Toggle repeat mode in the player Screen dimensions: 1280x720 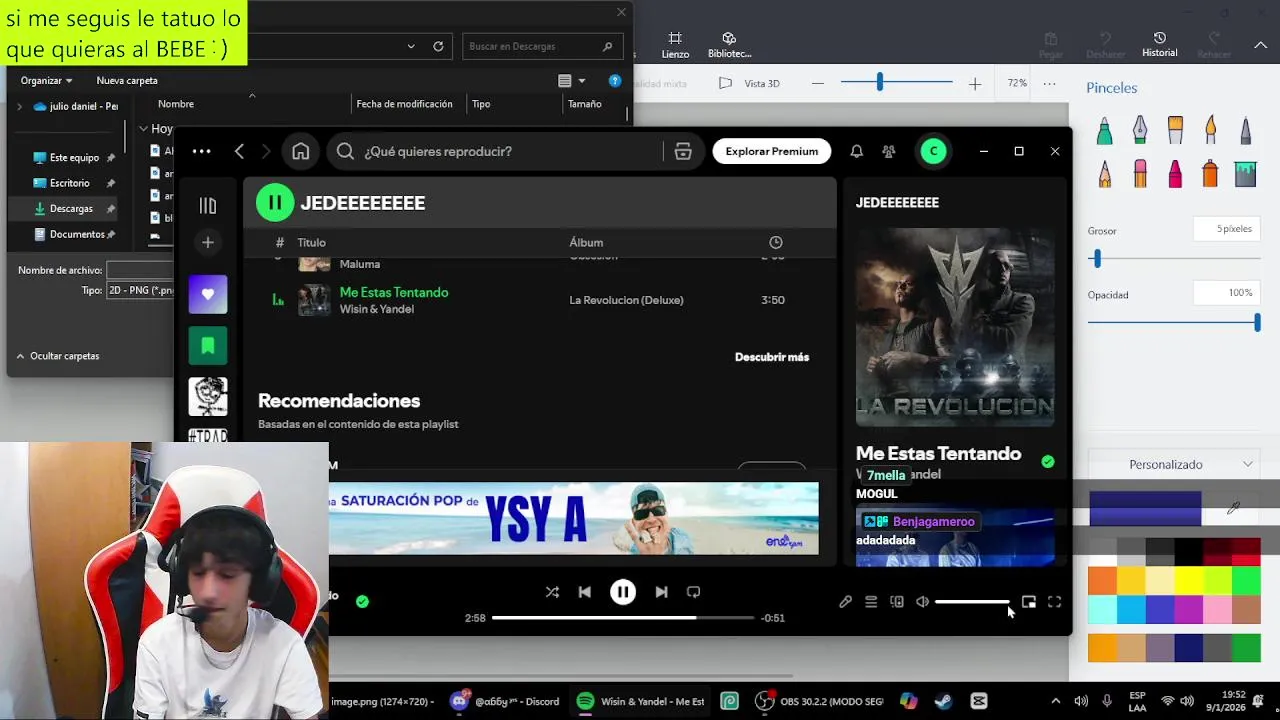693,592
